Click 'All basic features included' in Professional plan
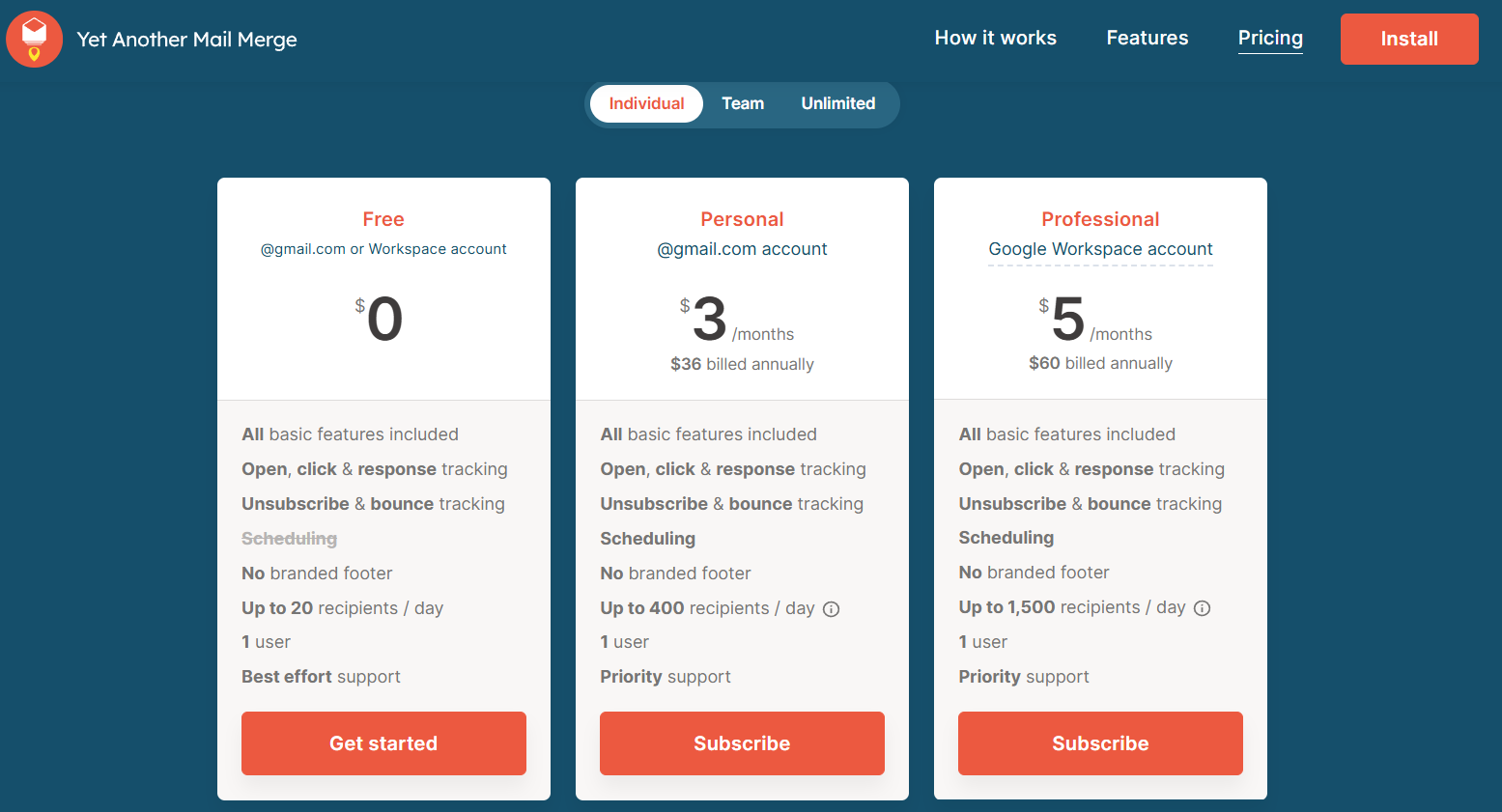The image size is (1502, 812). [1066, 434]
